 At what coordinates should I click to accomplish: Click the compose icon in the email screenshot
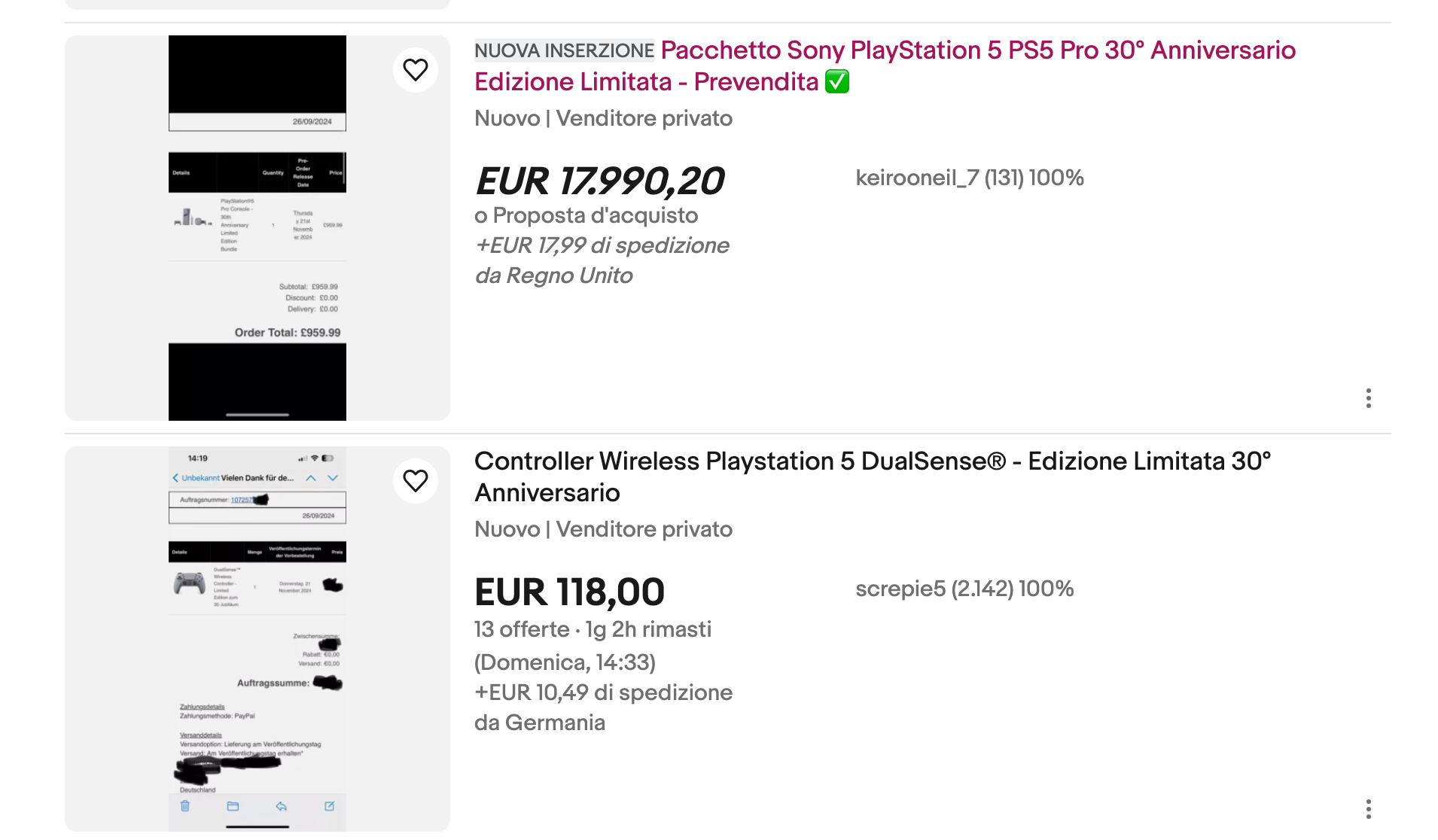[329, 806]
